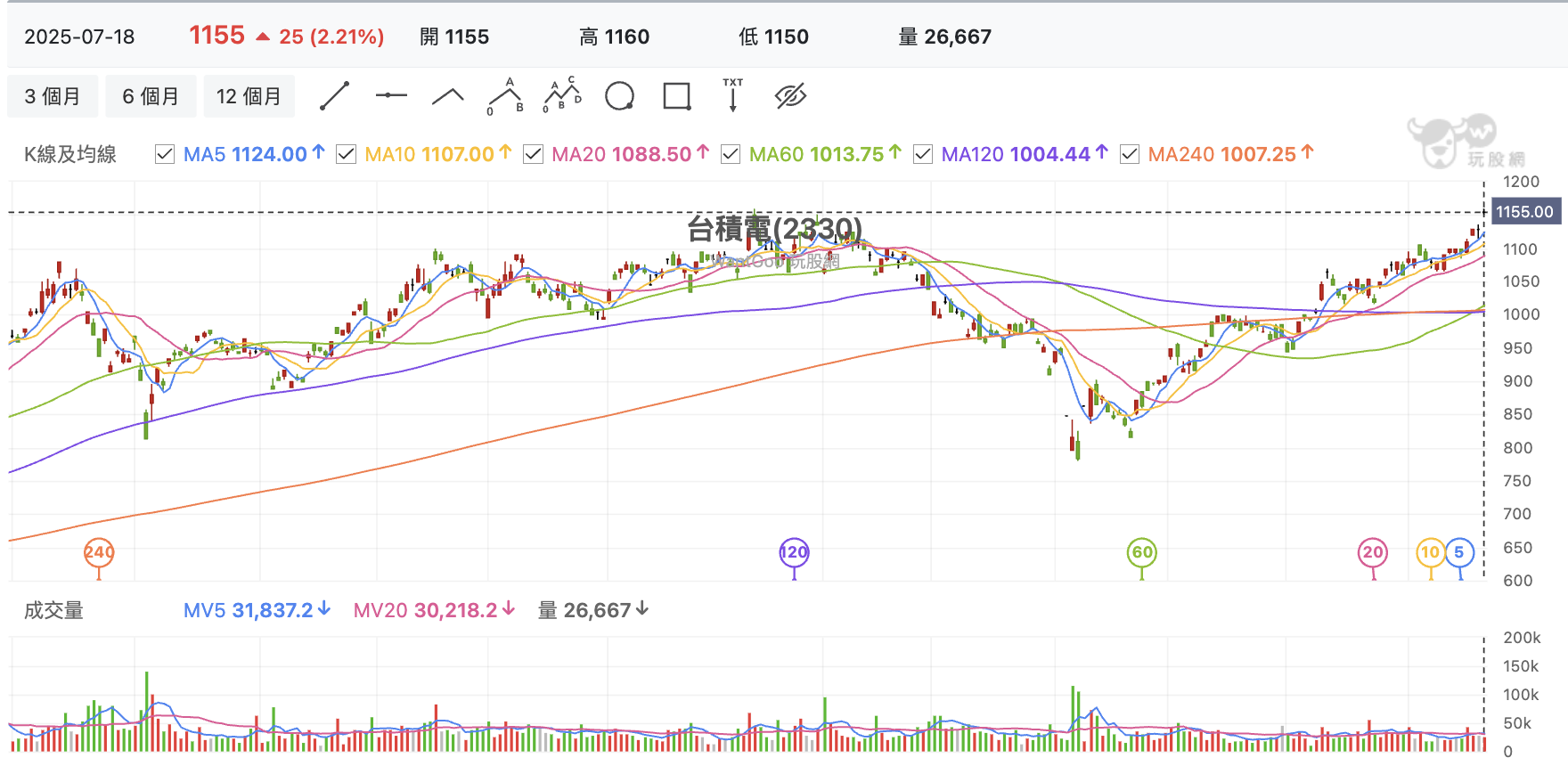Select the horizontal line drawing tool
The height and width of the screenshot is (766, 1568).
[390, 95]
